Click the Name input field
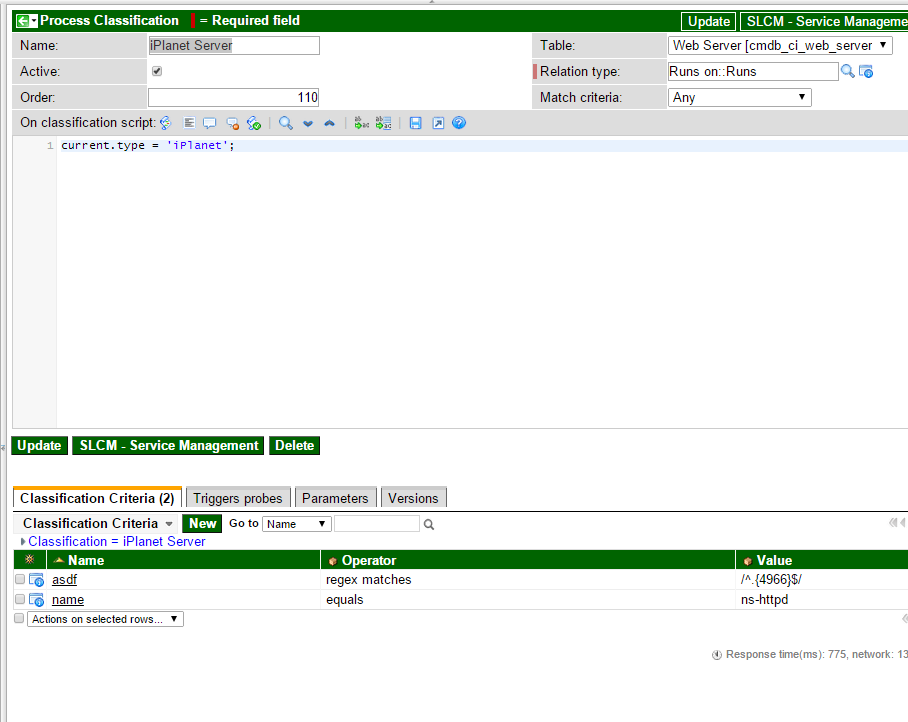The height and width of the screenshot is (722, 908). click(234, 45)
